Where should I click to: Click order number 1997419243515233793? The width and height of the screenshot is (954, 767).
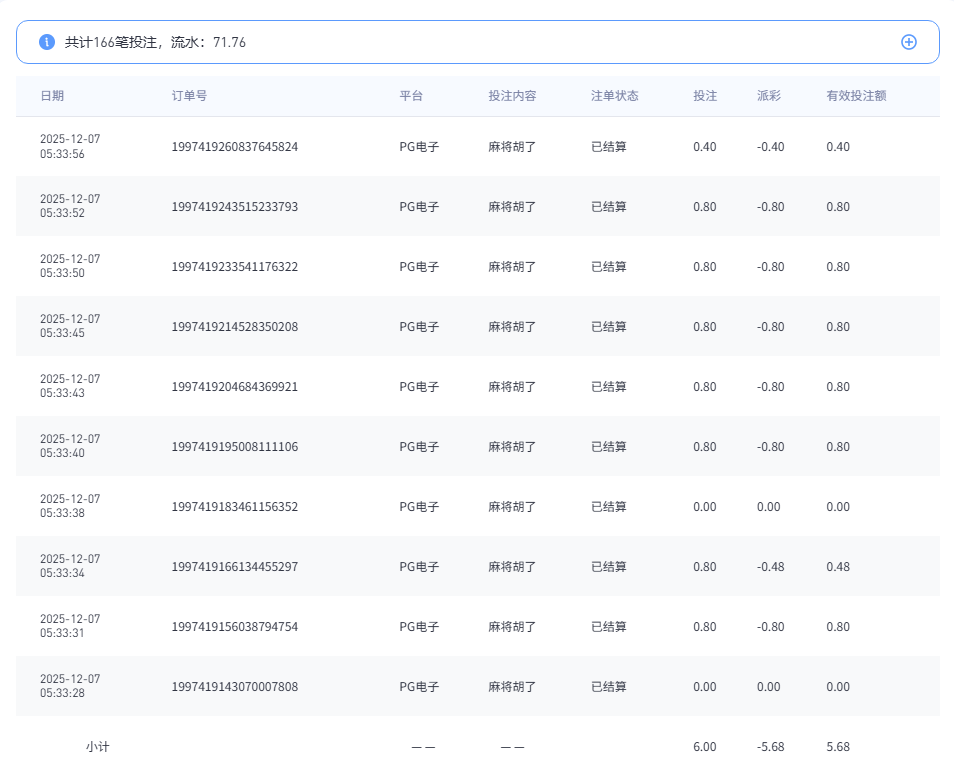click(x=235, y=207)
